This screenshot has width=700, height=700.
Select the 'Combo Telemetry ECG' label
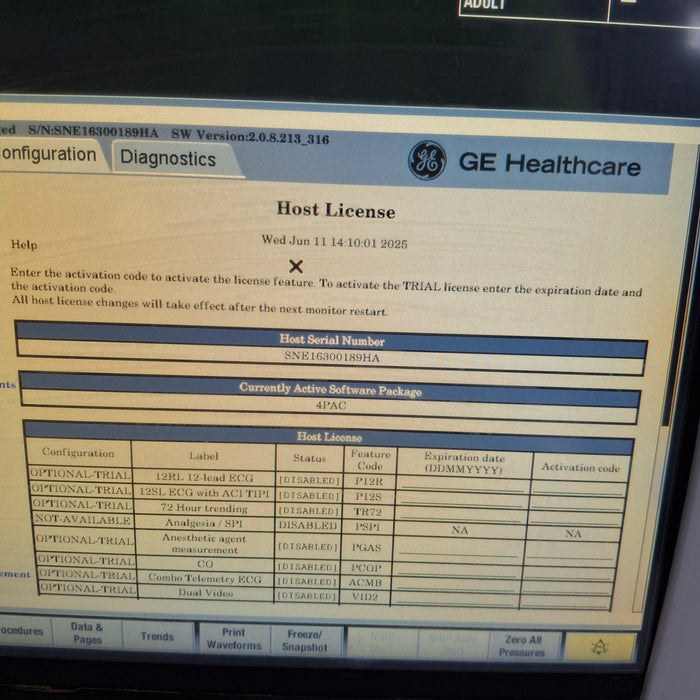tap(205, 578)
